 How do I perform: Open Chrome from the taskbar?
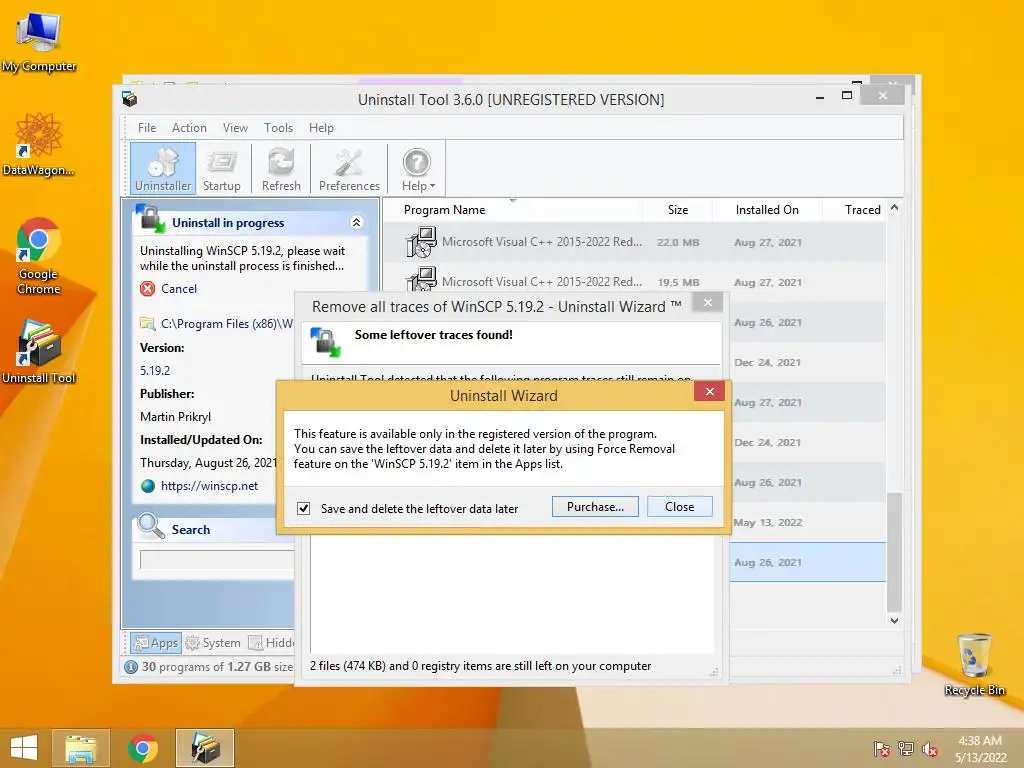coord(142,748)
